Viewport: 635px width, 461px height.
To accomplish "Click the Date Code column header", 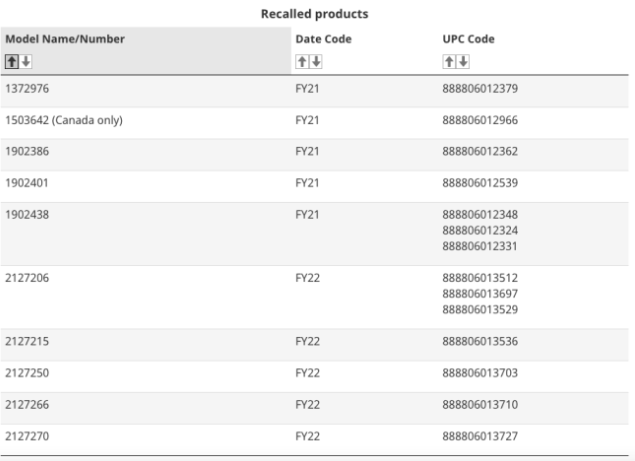I will coord(324,39).
